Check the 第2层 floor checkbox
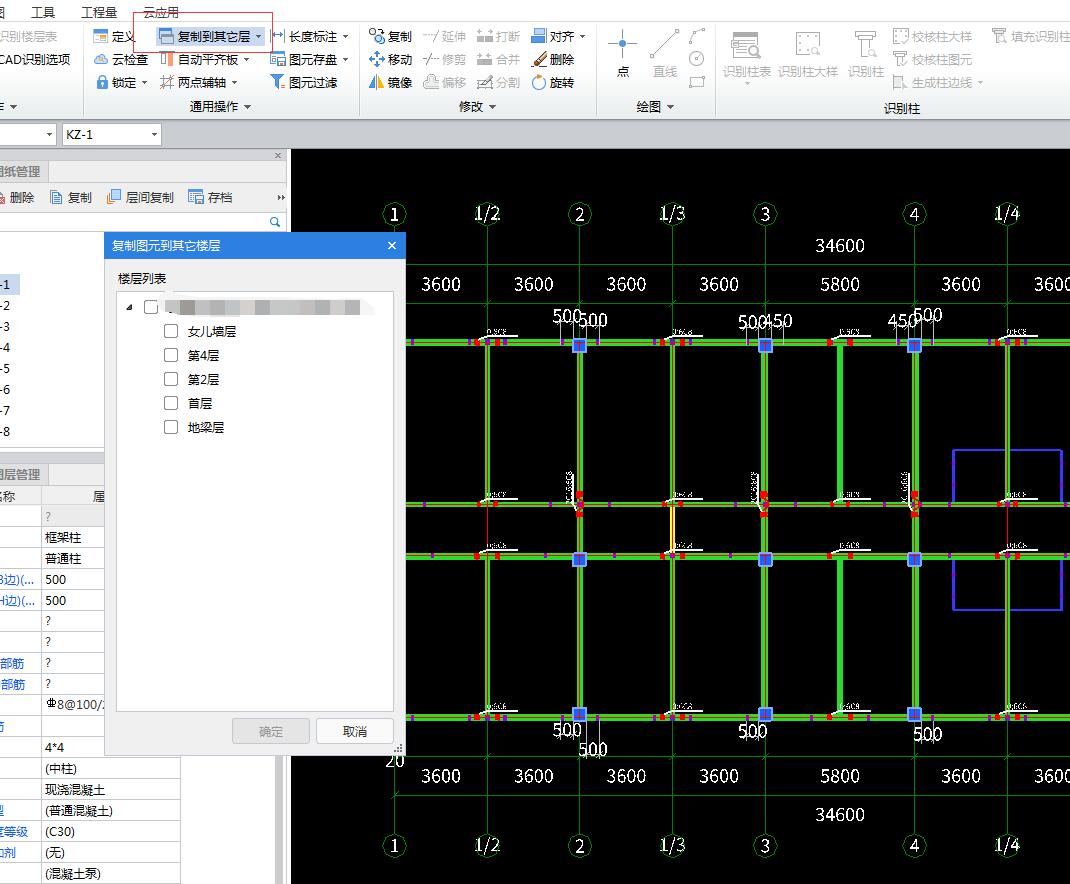The image size is (1070, 884). pos(171,379)
